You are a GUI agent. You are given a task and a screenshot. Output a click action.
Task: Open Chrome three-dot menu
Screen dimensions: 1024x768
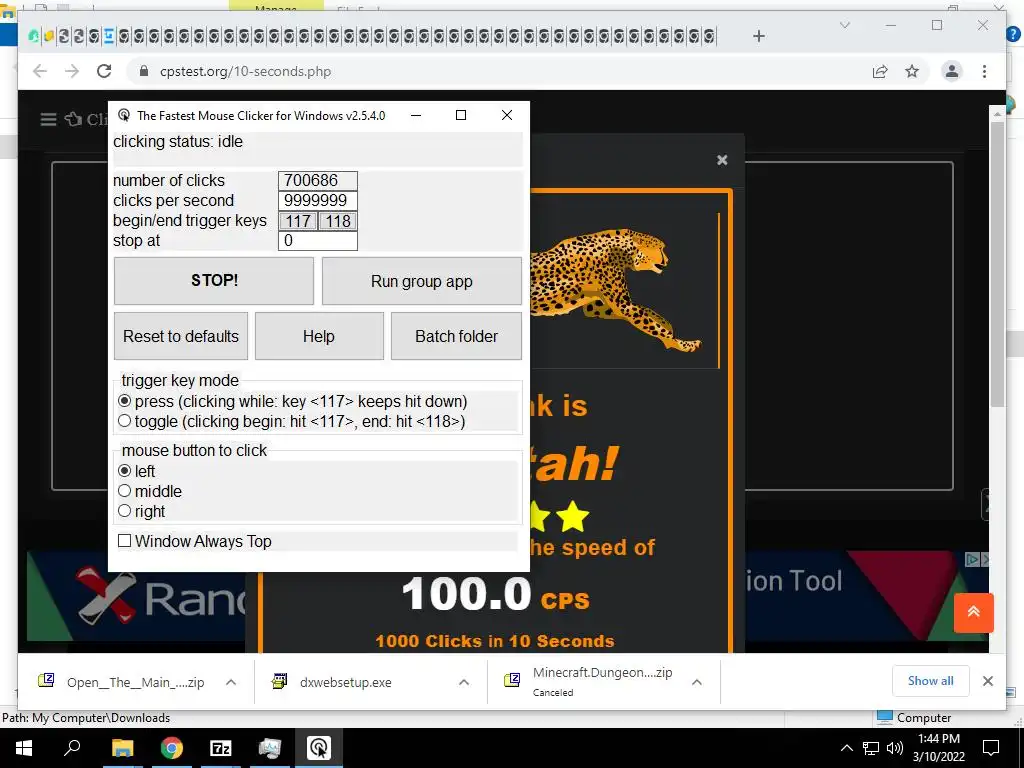(984, 71)
